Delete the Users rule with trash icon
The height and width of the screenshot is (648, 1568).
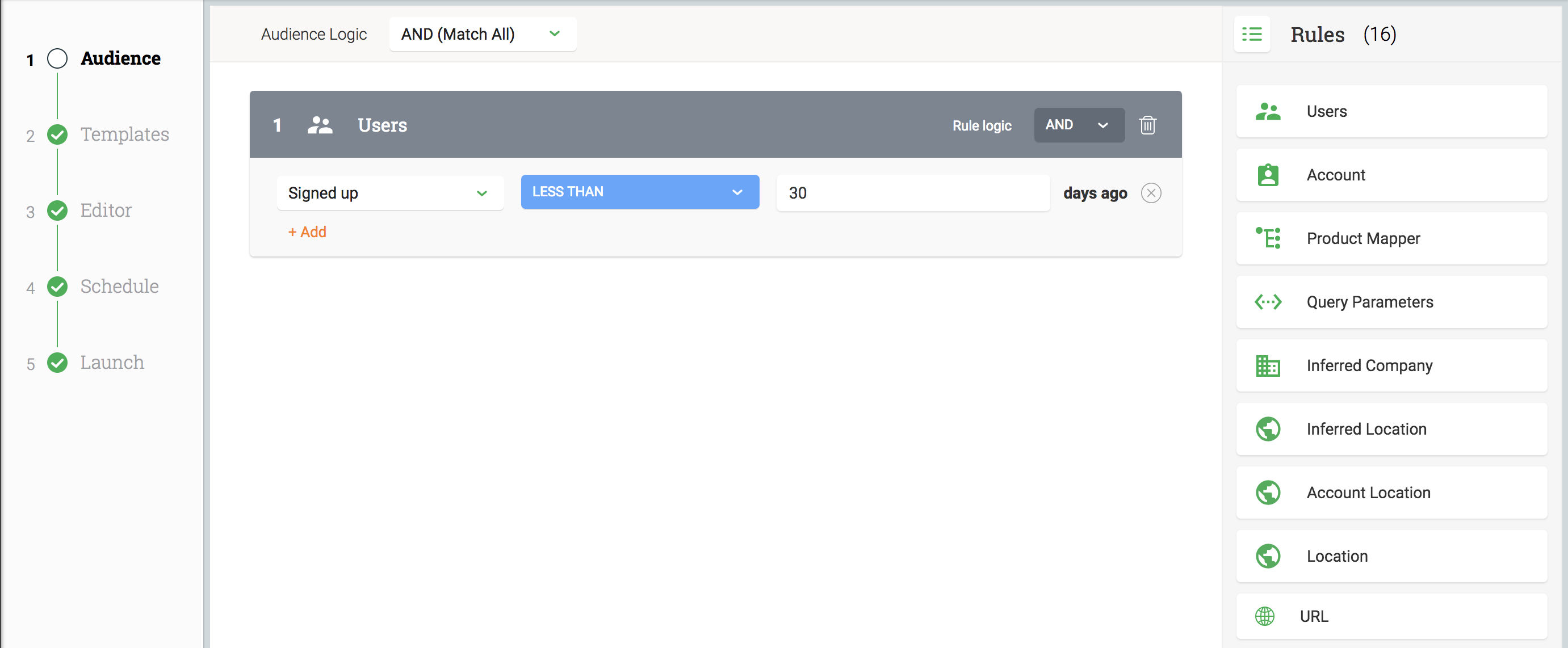click(1147, 125)
